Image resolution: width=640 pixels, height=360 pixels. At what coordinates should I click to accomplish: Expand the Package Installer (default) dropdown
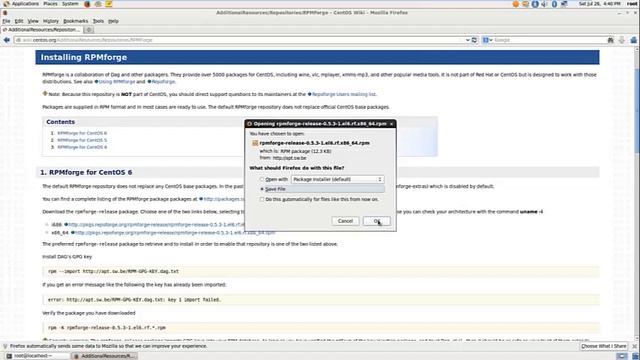337,179
